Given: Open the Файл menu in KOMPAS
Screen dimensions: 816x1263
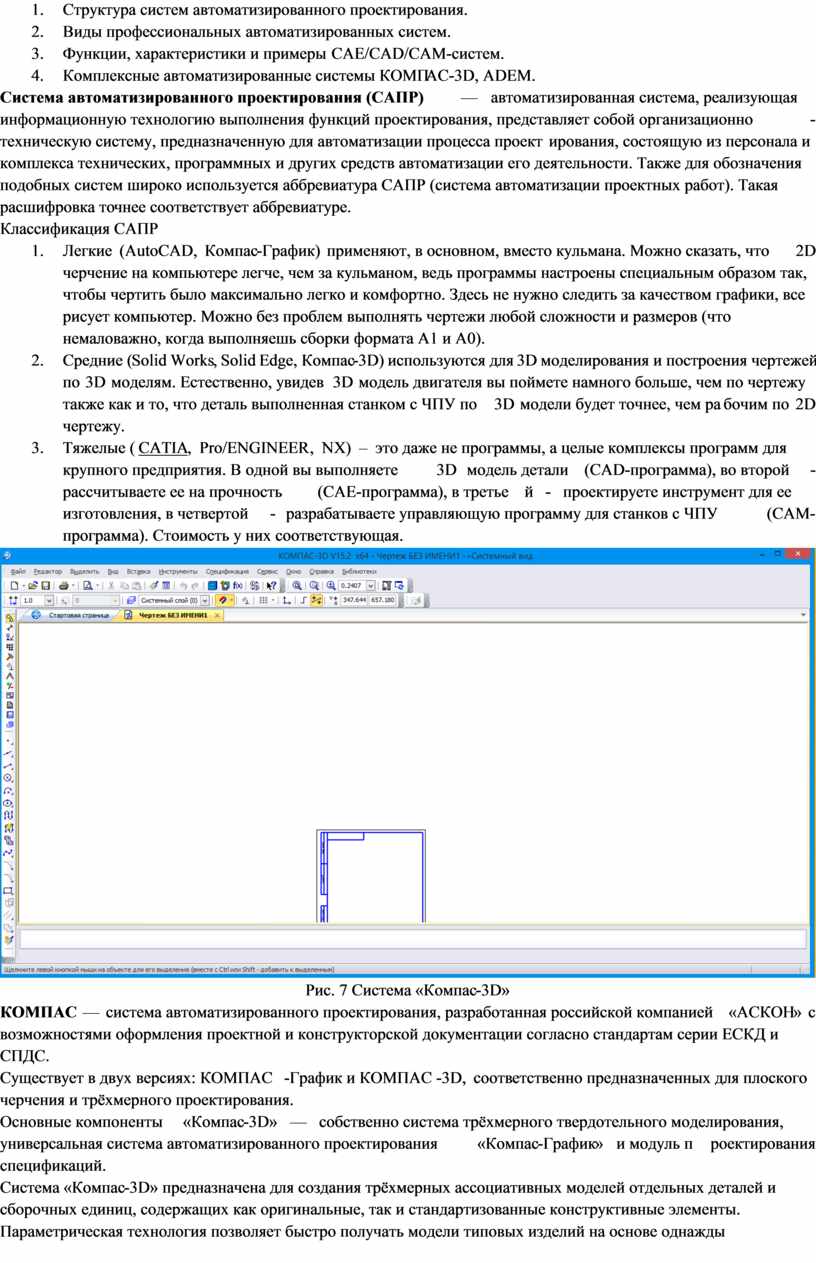Looking at the screenshot, I should 18,570.
